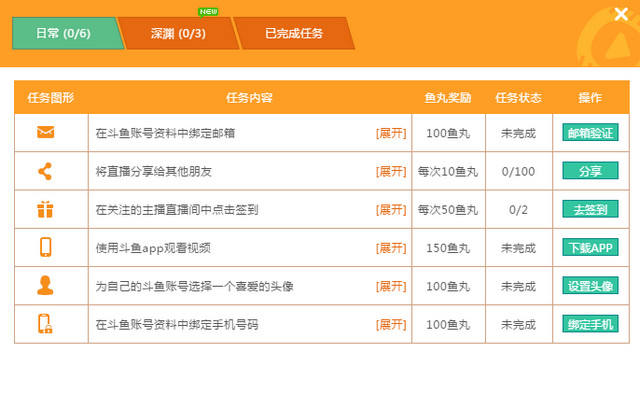Click the text 将直播分享给其他朋友
The width and height of the screenshot is (640, 395).
(x=153, y=171)
